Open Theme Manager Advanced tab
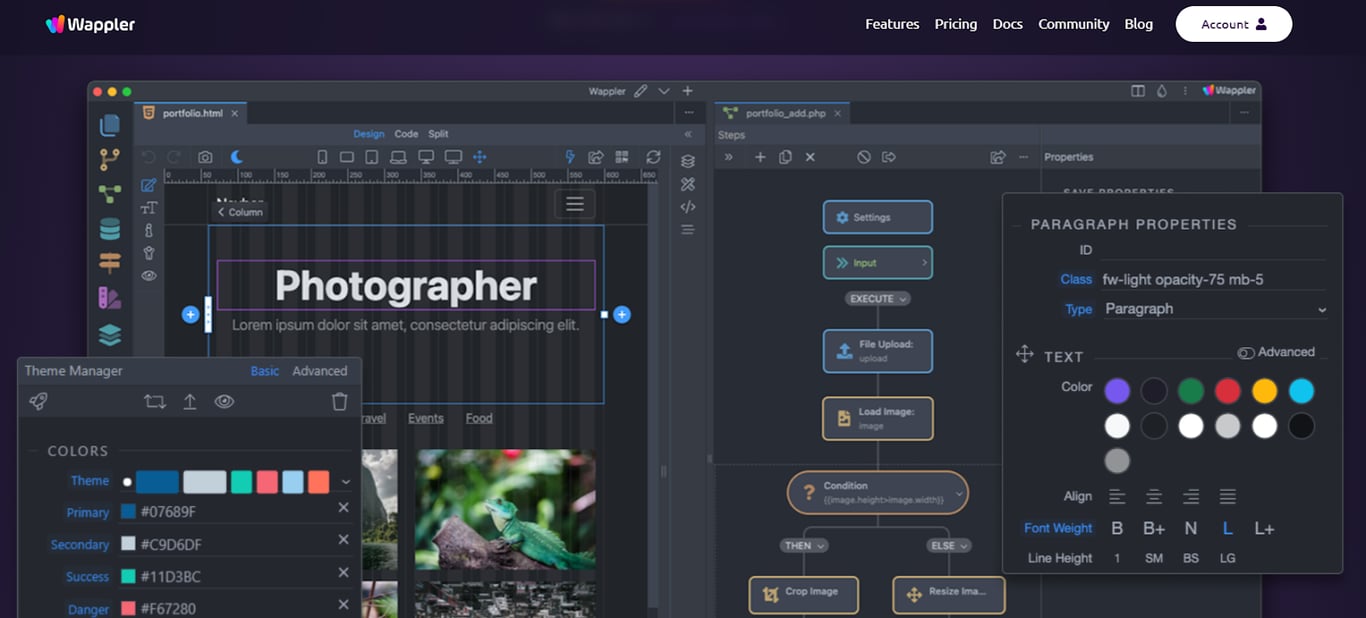The image size is (1366, 618). pos(320,371)
